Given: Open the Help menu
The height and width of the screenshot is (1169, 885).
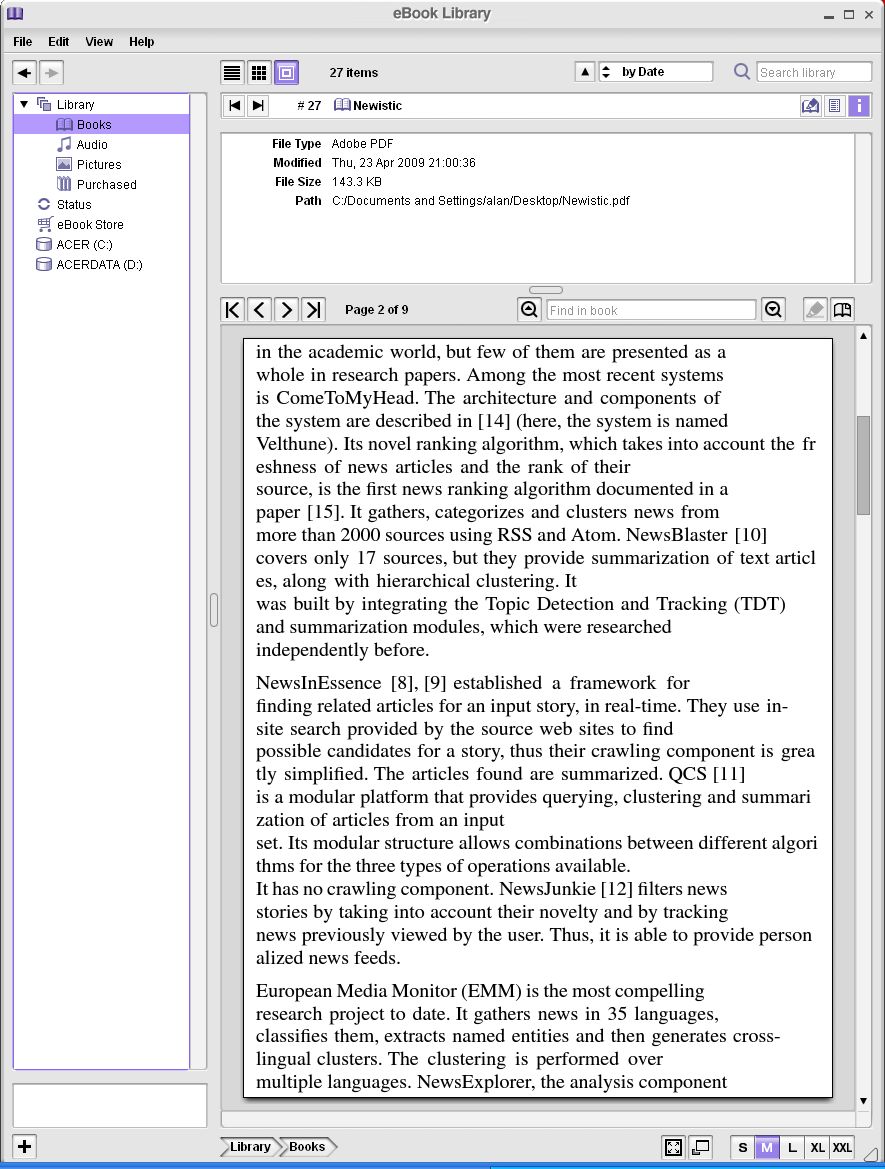Looking at the screenshot, I should [141, 42].
